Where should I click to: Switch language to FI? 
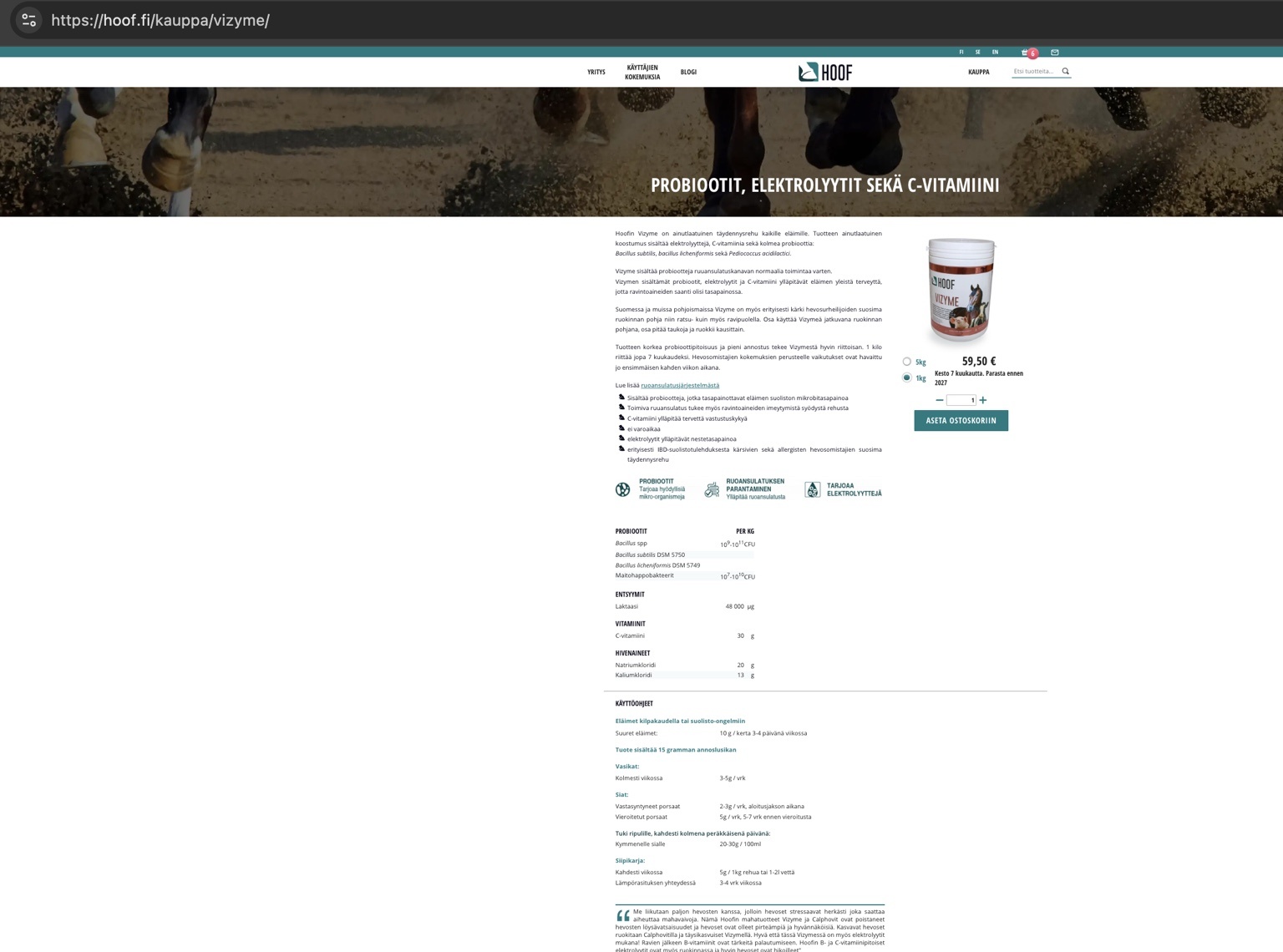click(961, 52)
